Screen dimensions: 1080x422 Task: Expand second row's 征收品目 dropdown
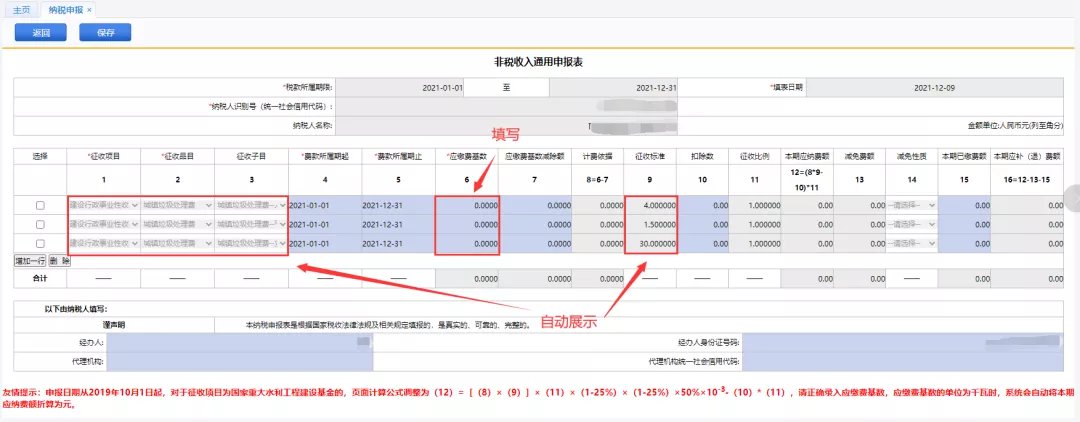177,224
